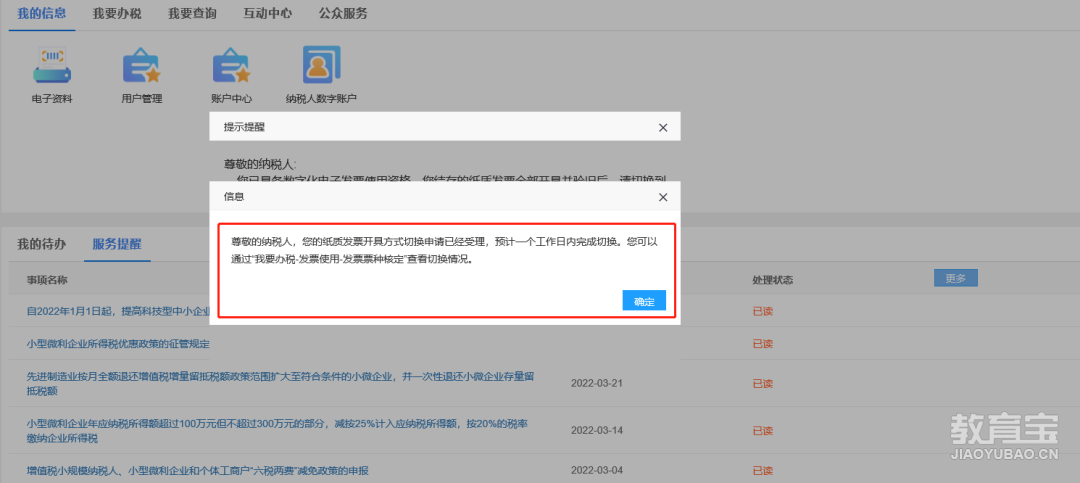Screen dimensions: 1080x483
Task: Open the 小型微利企业所得税优惠政策的征管规定 link
Action: tap(118, 344)
